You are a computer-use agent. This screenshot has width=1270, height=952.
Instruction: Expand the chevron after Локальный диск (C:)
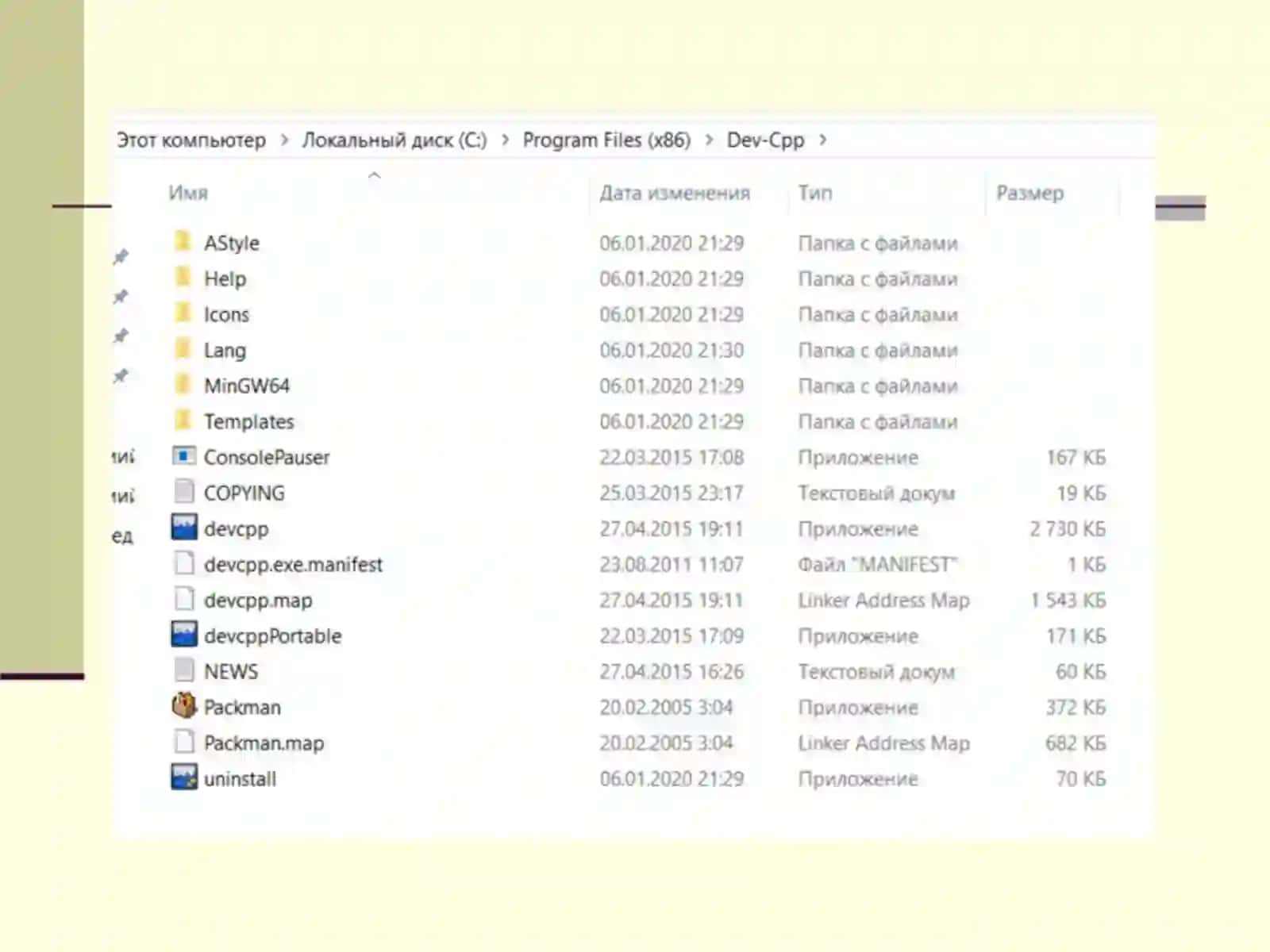tap(505, 140)
